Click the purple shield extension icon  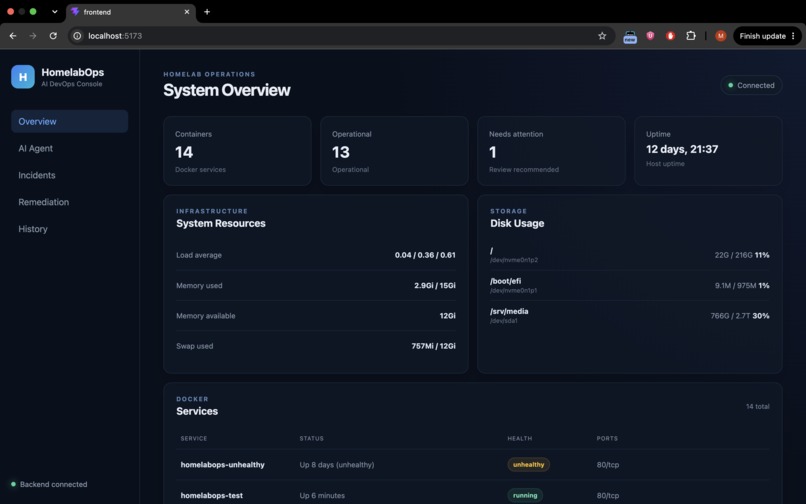tap(650, 35)
